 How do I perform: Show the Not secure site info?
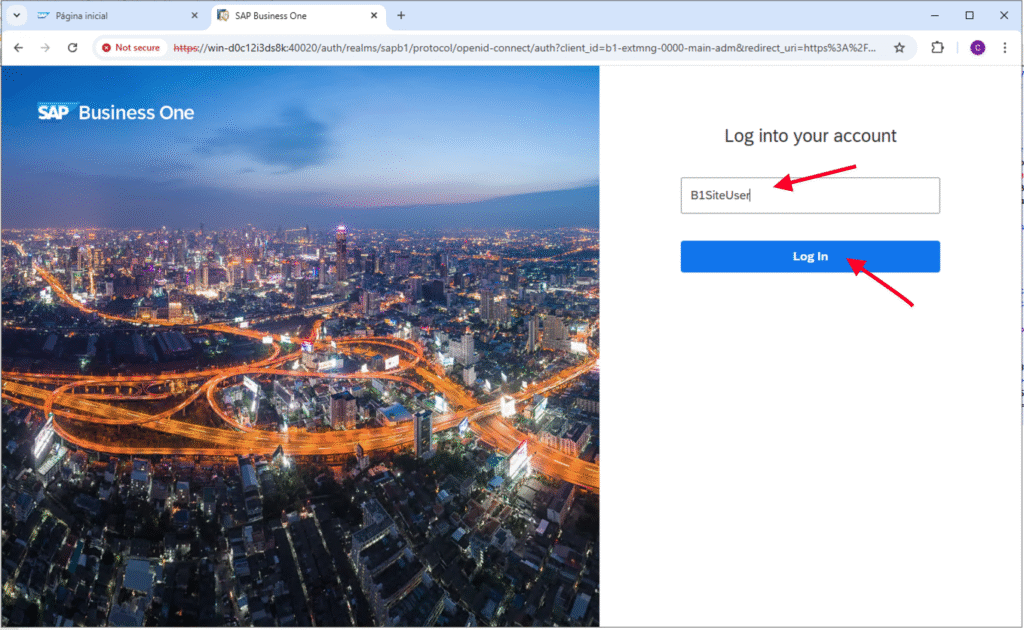[x=131, y=48]
